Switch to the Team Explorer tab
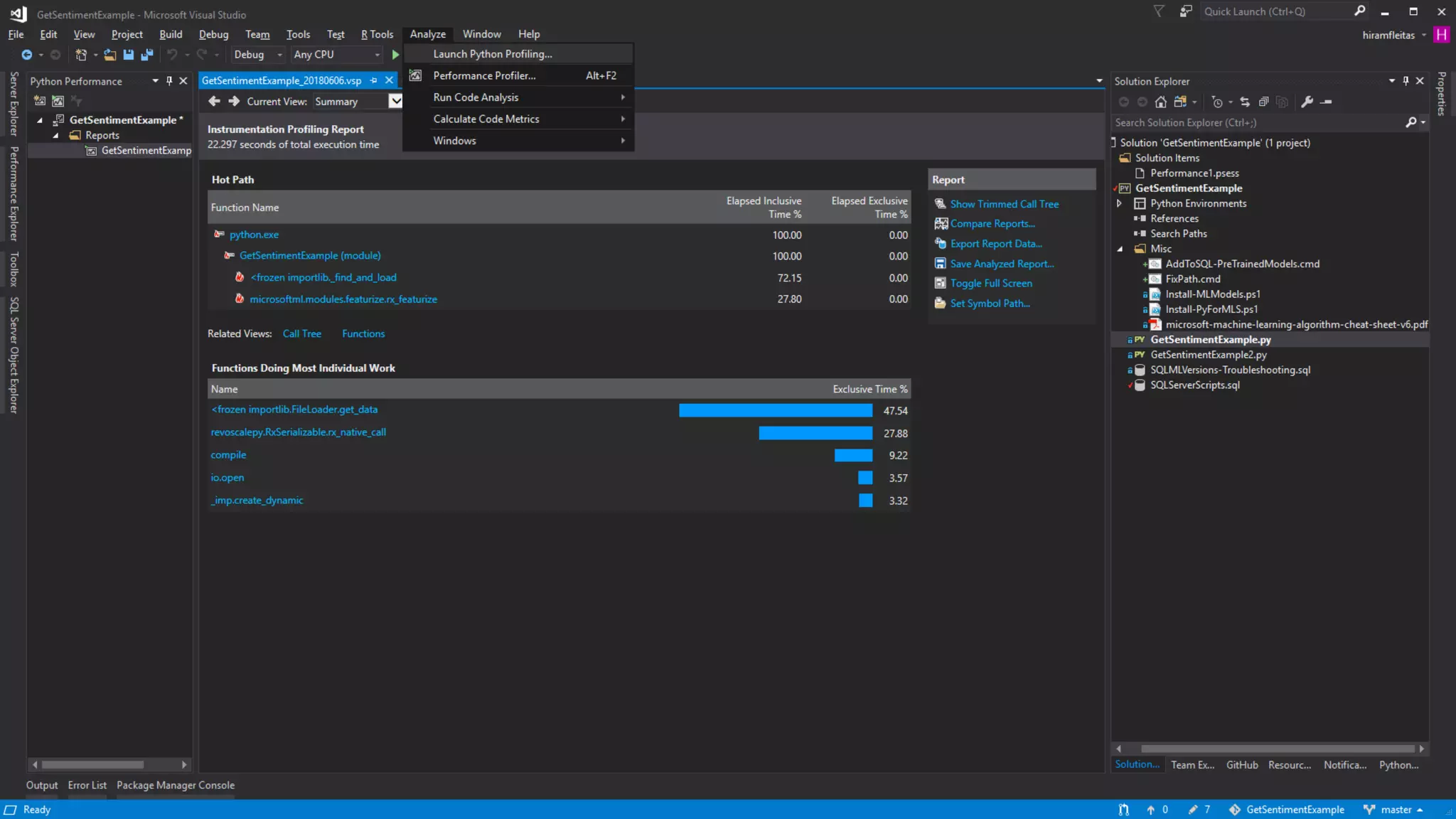1456x819 pixels. [x=1192, y=765]
